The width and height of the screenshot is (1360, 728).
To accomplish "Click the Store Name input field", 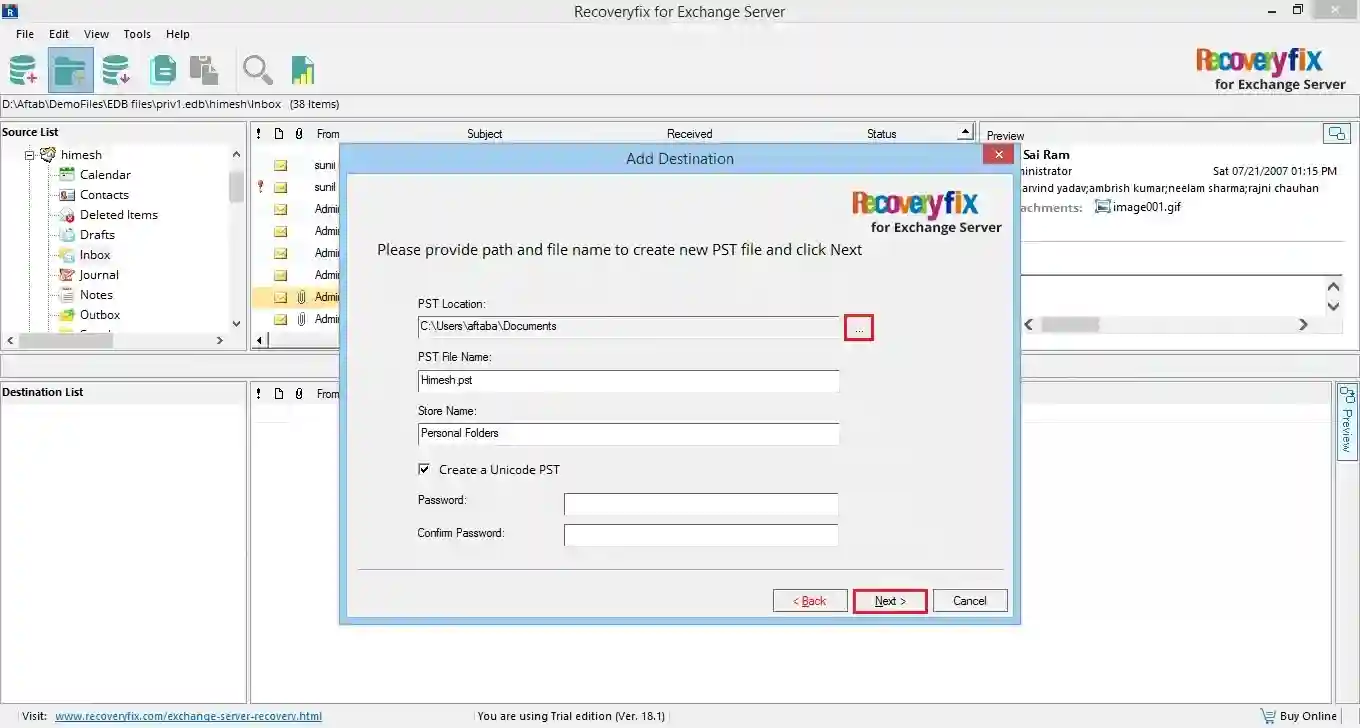I will pyautogui.click(x=628, y=434).
